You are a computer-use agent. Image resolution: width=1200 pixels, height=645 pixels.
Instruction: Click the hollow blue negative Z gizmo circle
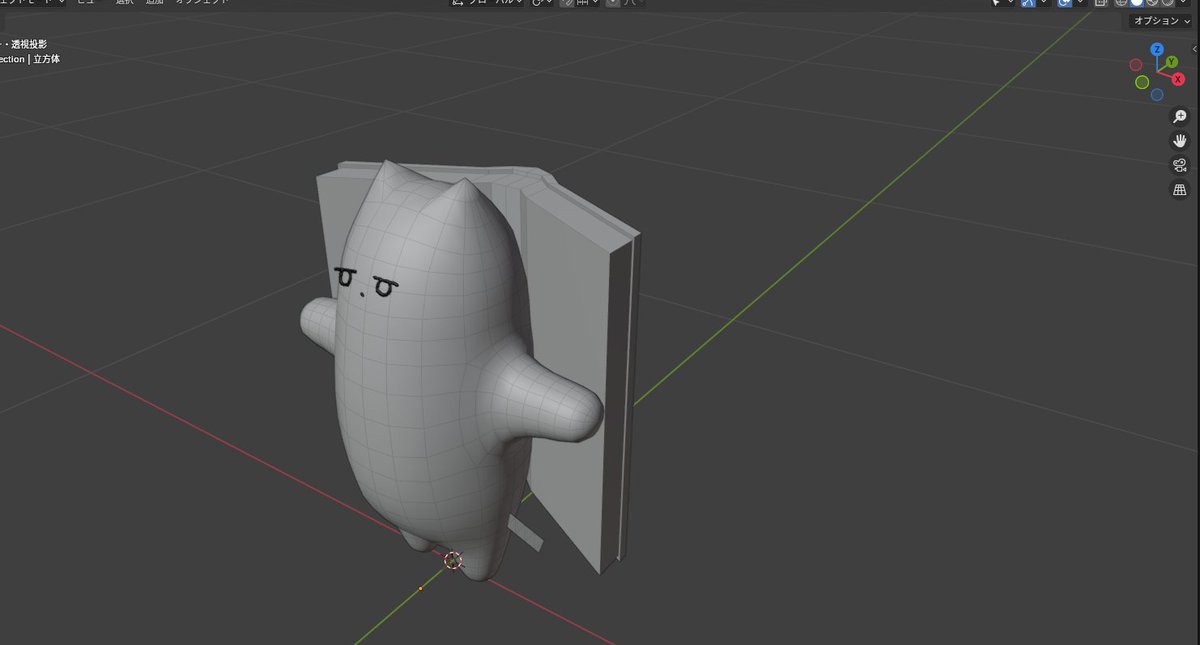[x=1157, y=95]
